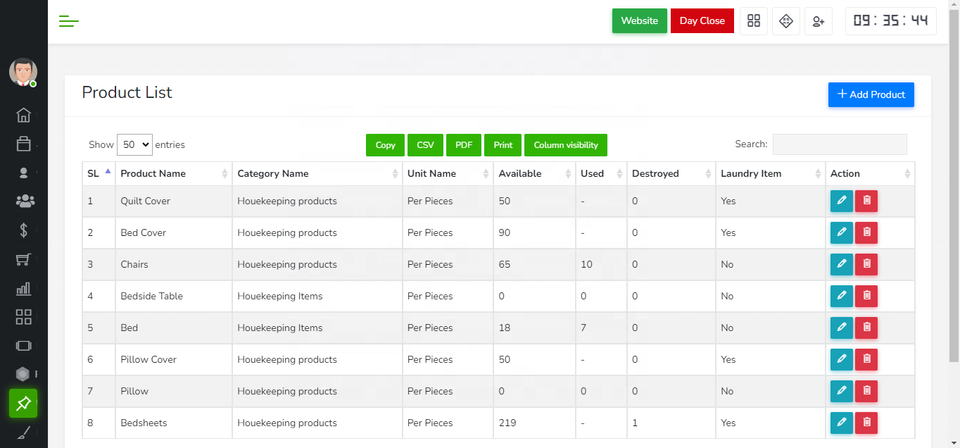Delete the Chairs product row
The image size is (960, 448).
click(866, 265)
